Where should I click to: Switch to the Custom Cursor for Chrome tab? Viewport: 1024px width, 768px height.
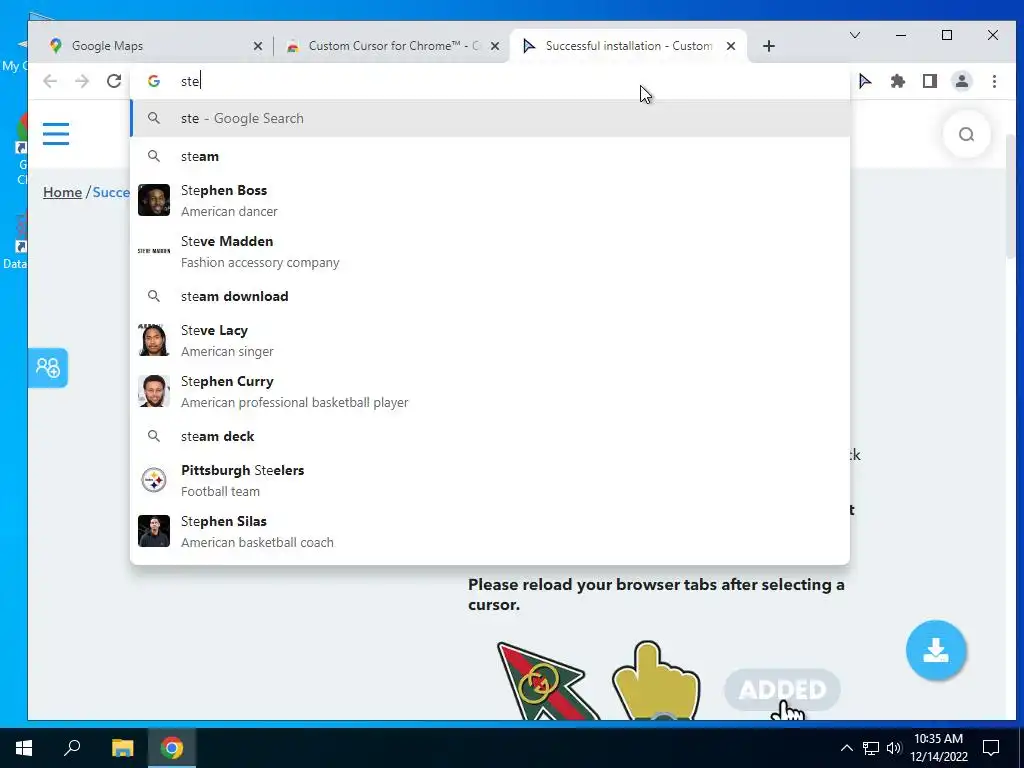pos(392,46)
